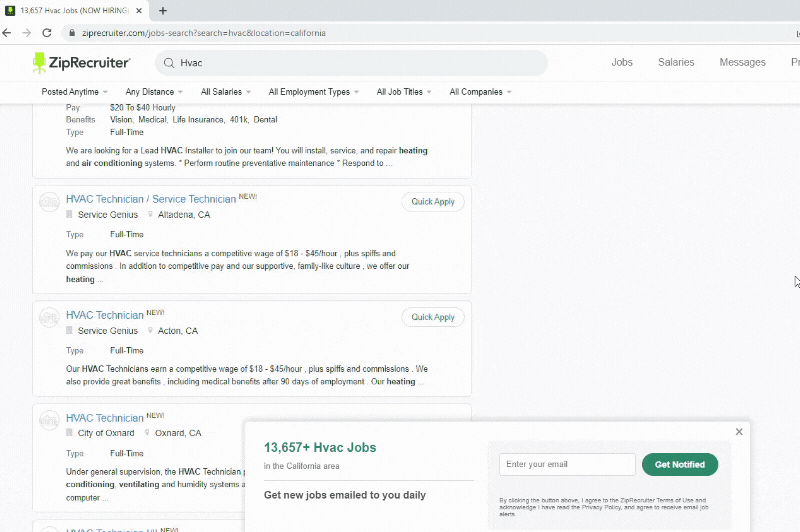
Task: Click the padlock site info icon
Action: click(x=72, y=33)
